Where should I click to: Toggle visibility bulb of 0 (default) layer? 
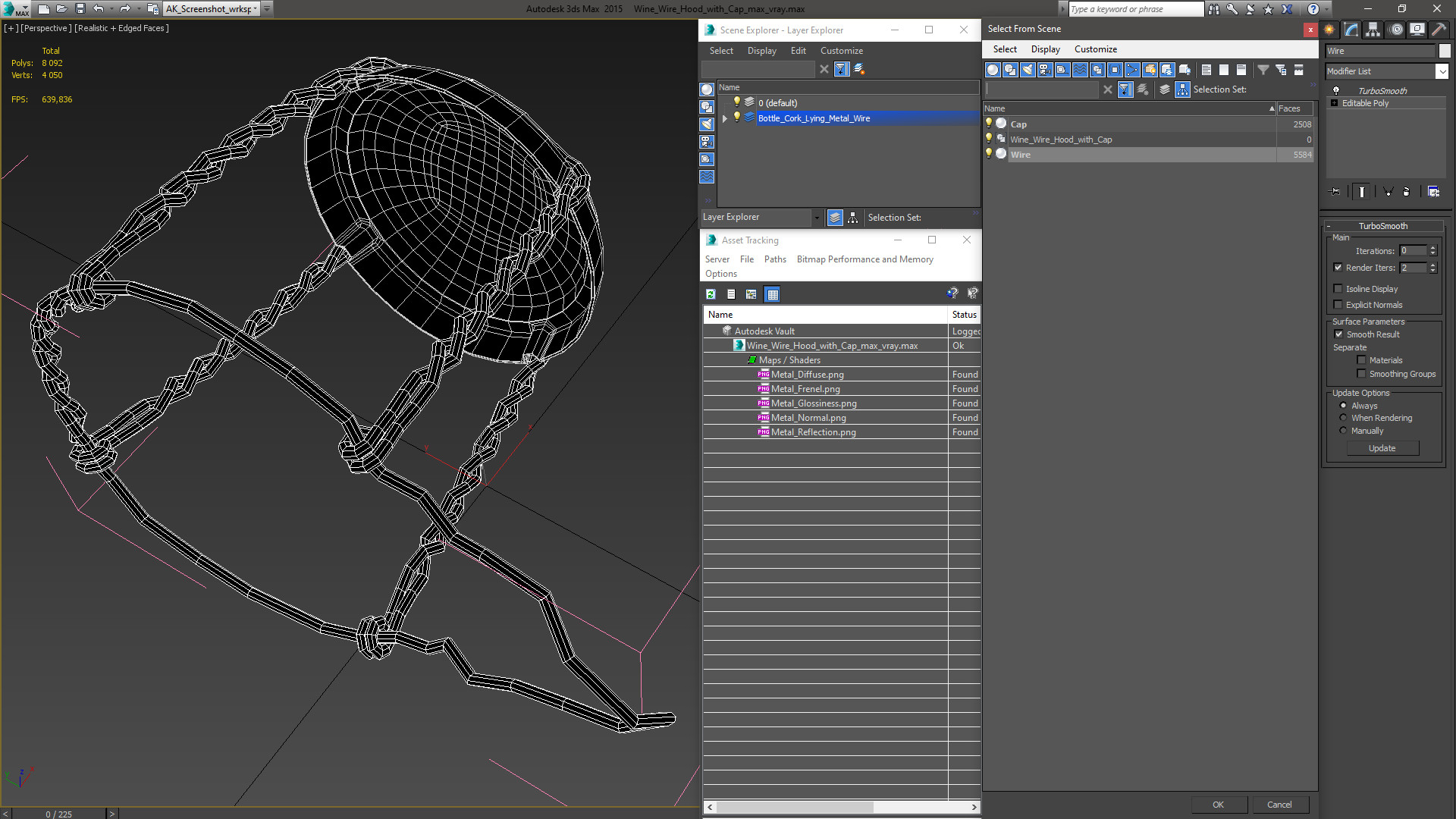(x=736, y=102)
